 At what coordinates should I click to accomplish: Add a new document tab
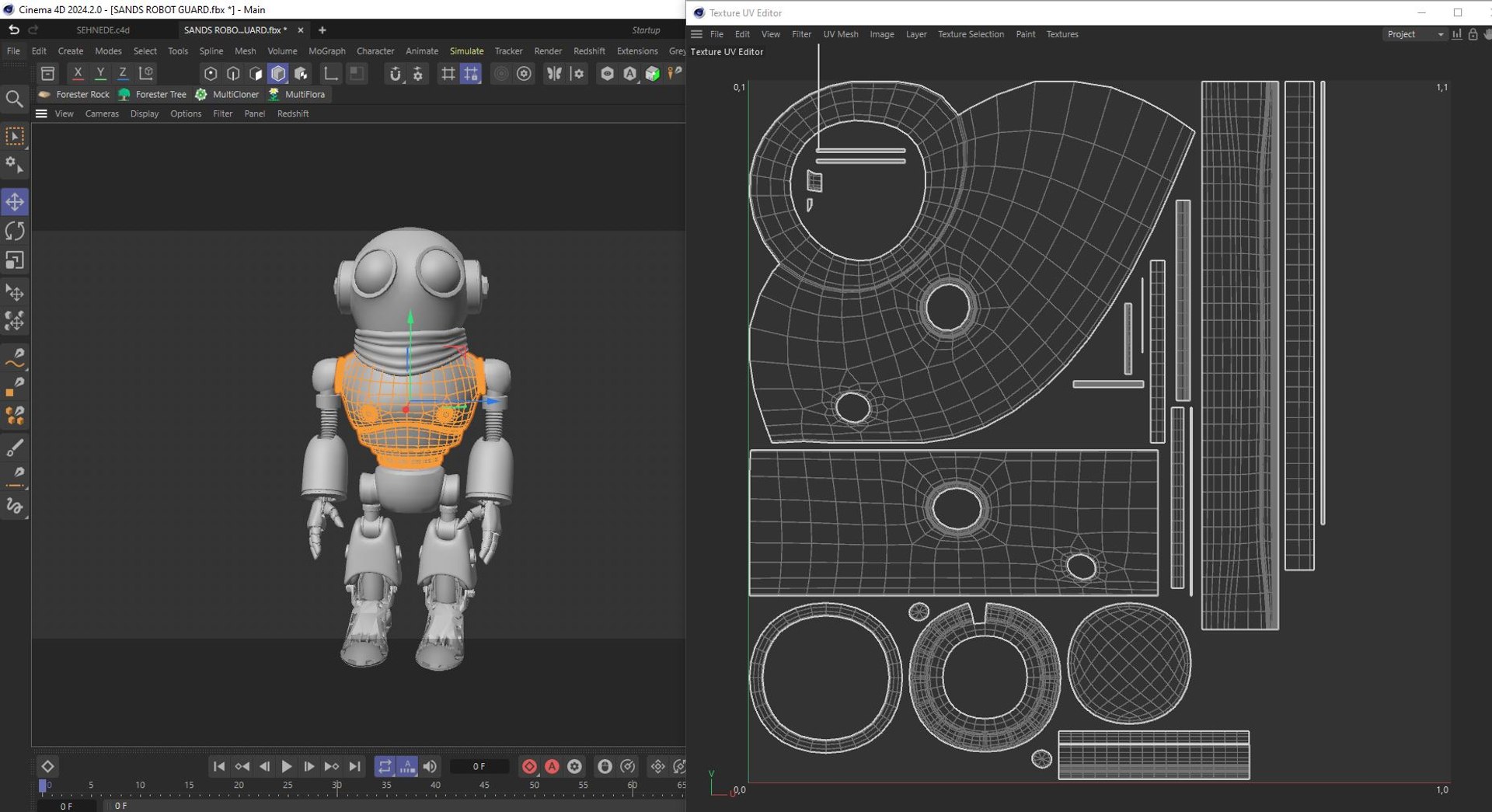click(322, 30)
